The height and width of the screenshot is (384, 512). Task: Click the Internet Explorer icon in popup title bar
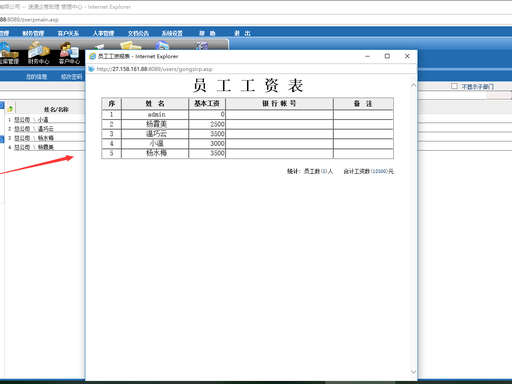[92, 56]
